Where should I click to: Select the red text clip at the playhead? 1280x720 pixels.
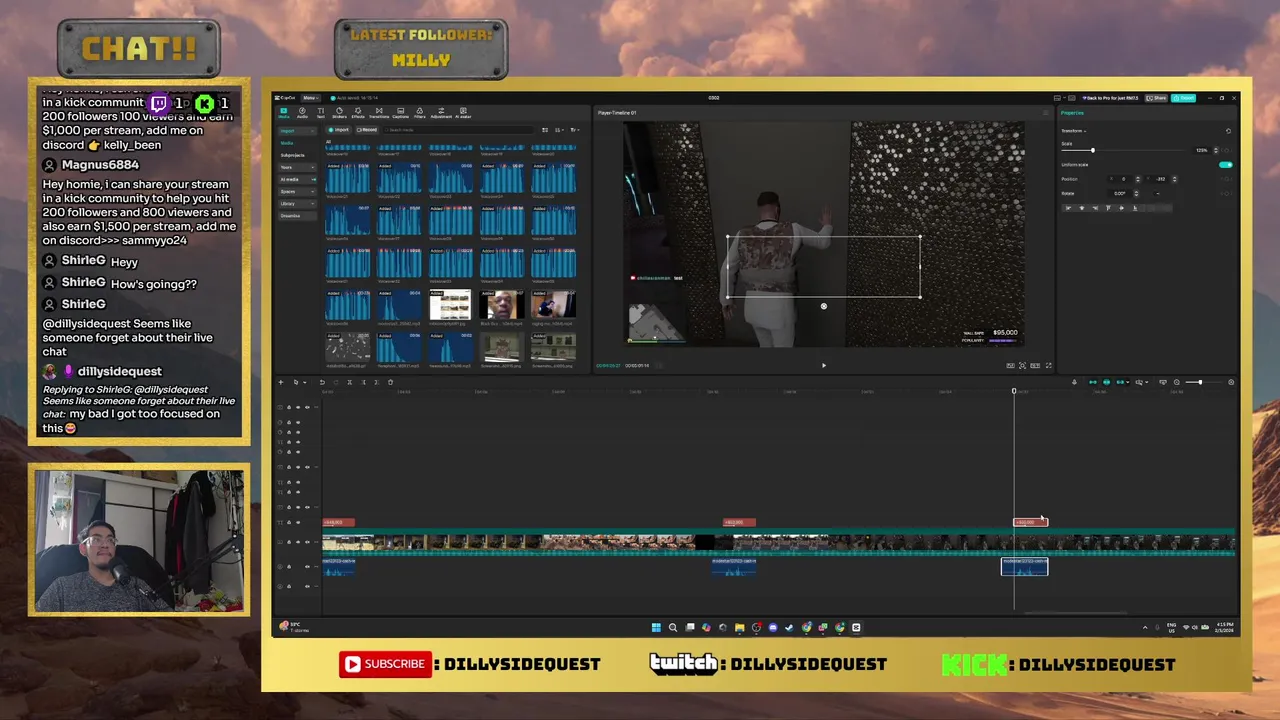1031,522
